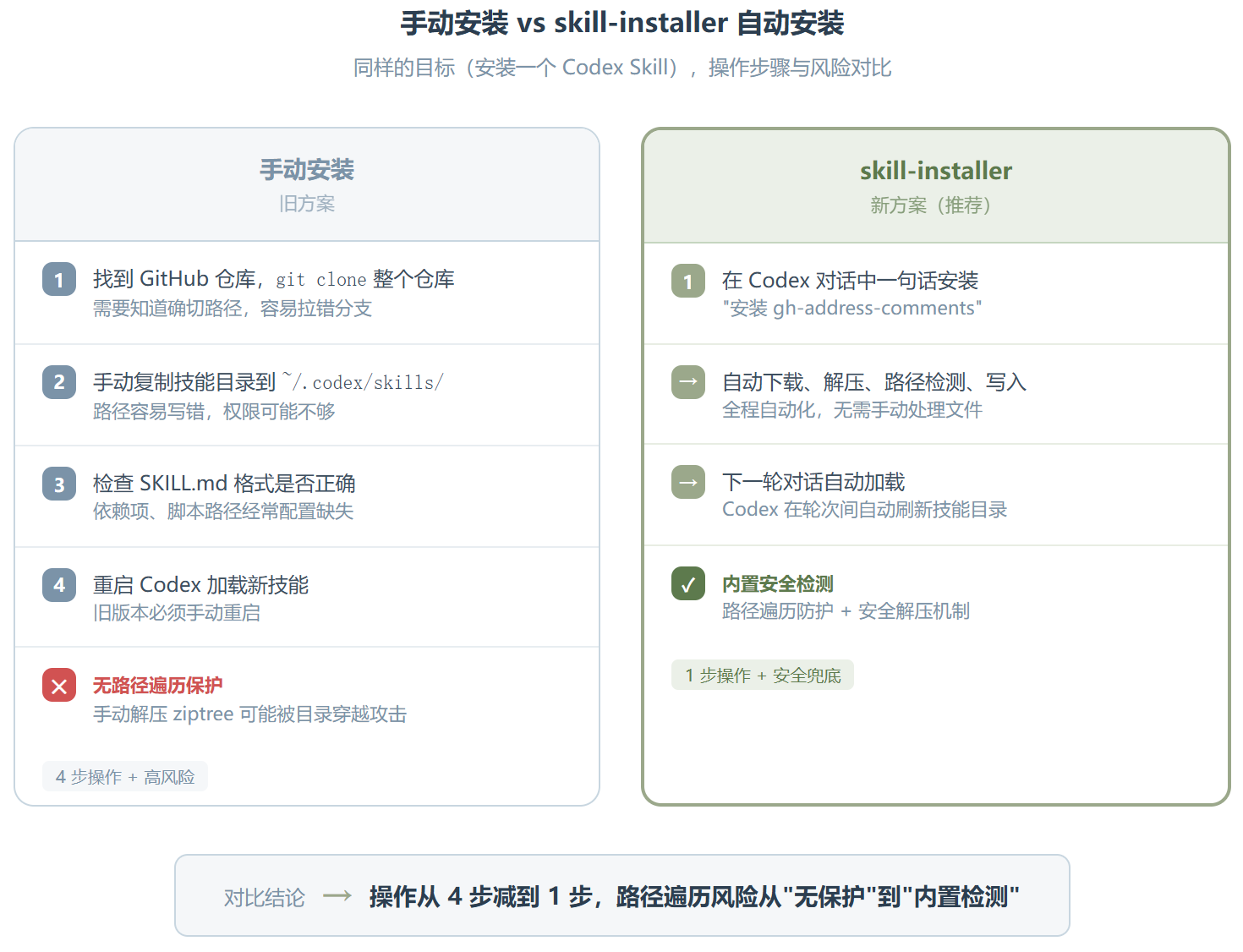Click step 2 badge beside 手动复制技能目录
The height and width of the screenshot is (952, 1243).
click(59, 382)
